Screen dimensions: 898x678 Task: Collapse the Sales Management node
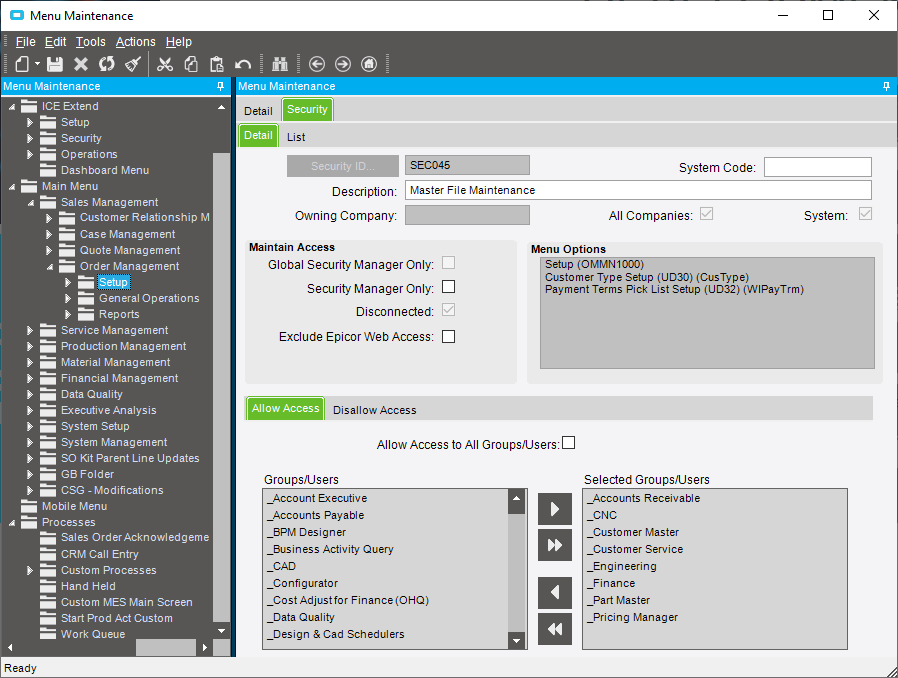coord(30,203)
